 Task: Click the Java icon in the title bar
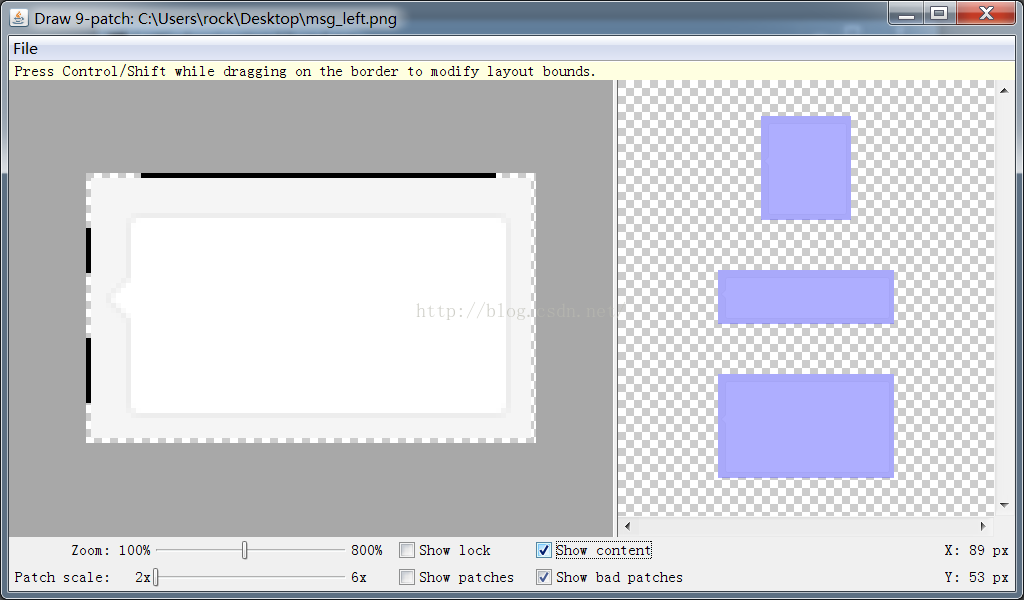click(x=19, y=18)
